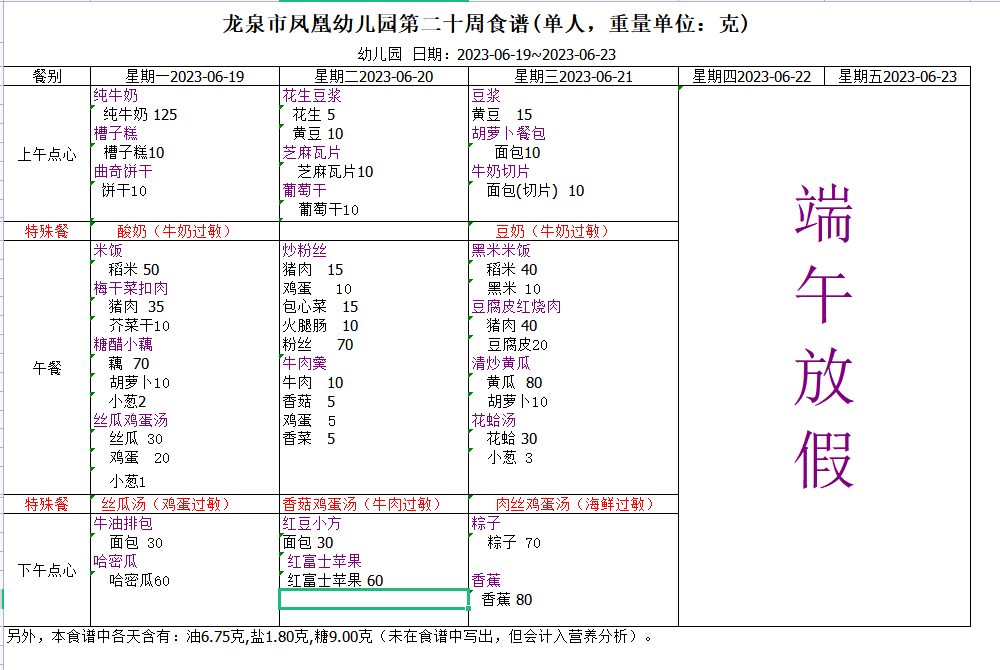Click the 上午点心 row label
This screenshot has width=1000, height=670.
click(x=47, y=154)
